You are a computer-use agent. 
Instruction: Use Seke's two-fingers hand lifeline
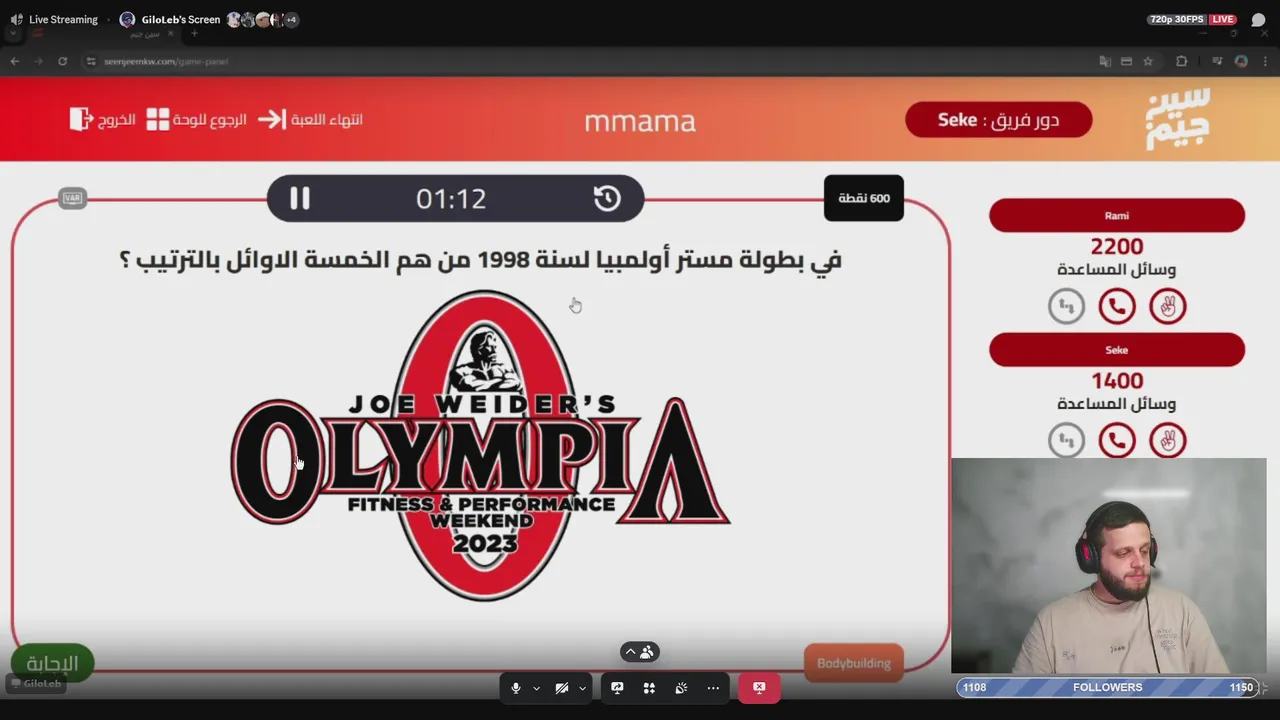click(x=1168, y=440)
